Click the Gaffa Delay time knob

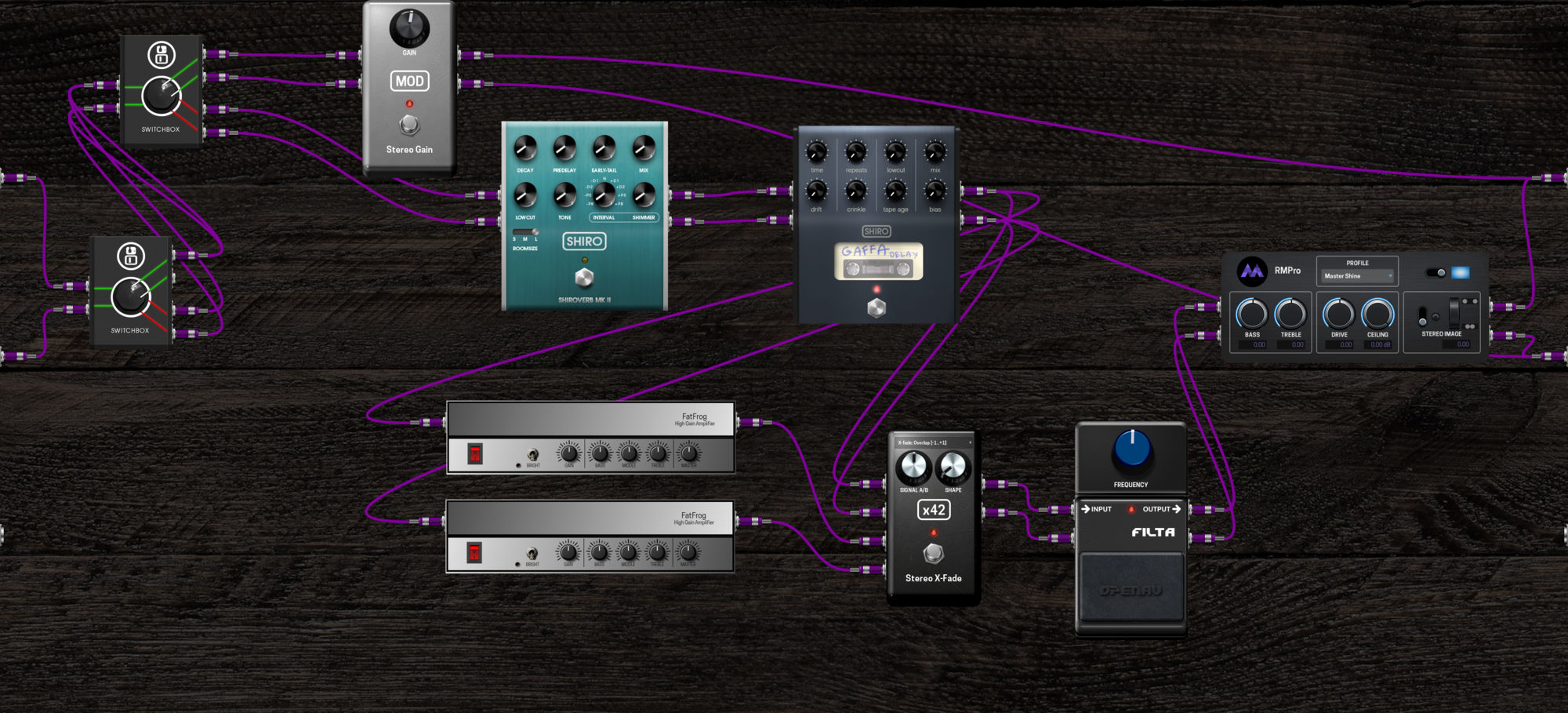[x=817, y=151]
